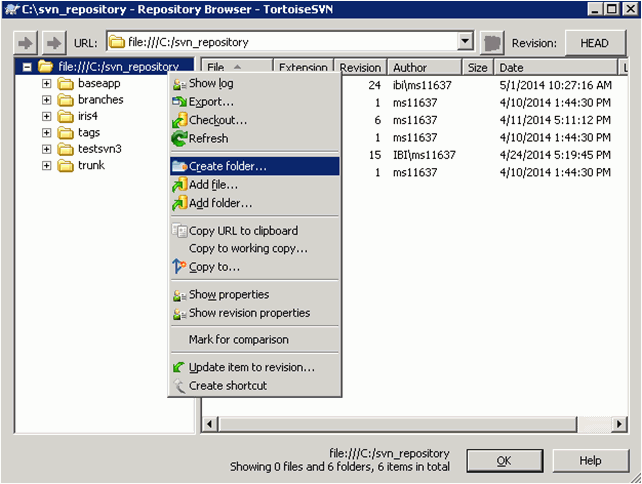642x484 pixels.
Task: Click the tags folder icon
Action: (x=65, y=133)
